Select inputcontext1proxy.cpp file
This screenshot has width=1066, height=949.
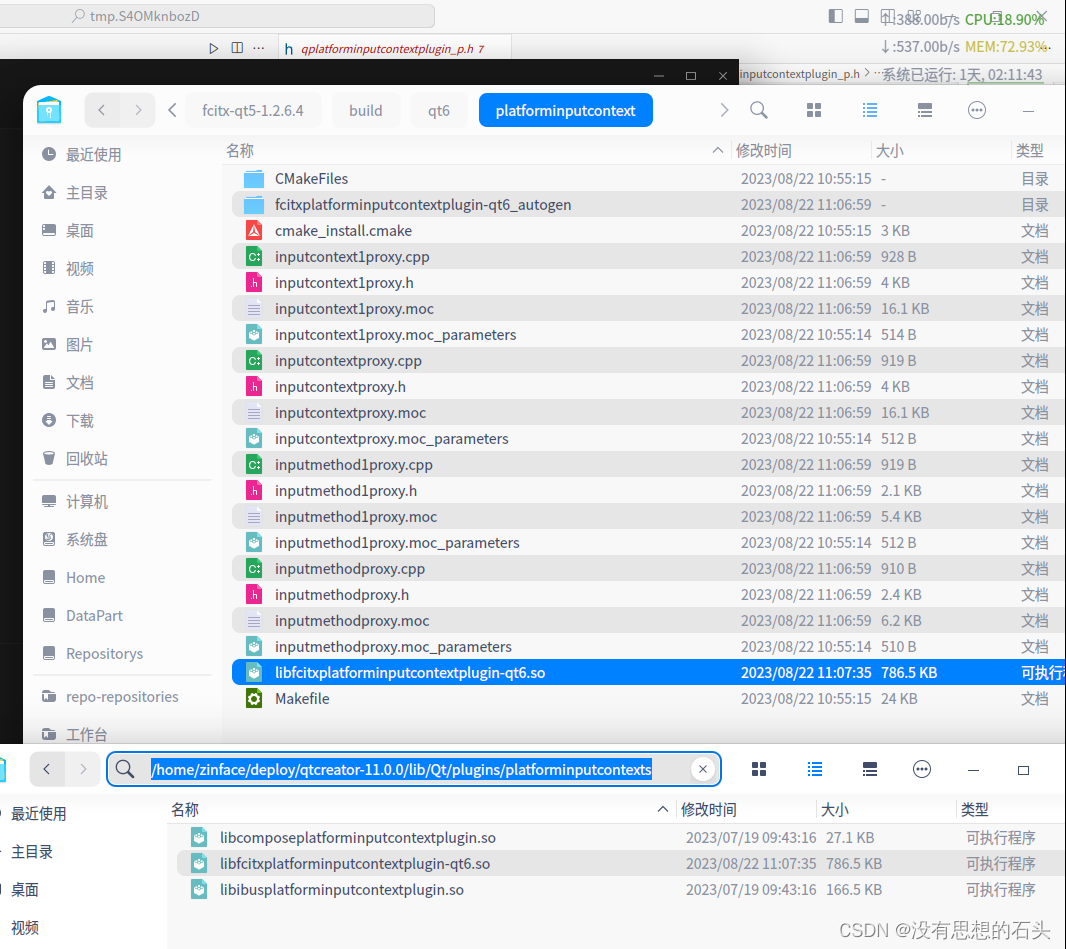pos(648,257)
